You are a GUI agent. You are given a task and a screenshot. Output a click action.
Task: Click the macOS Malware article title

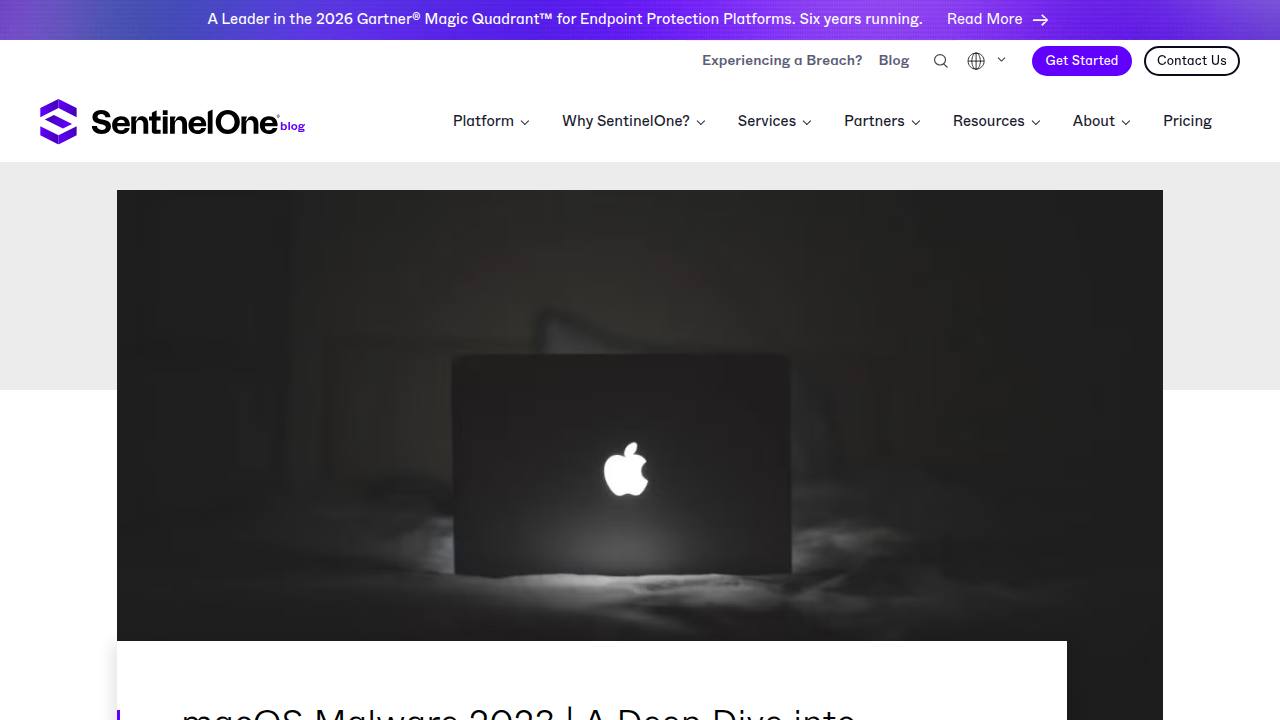point(518,713)
